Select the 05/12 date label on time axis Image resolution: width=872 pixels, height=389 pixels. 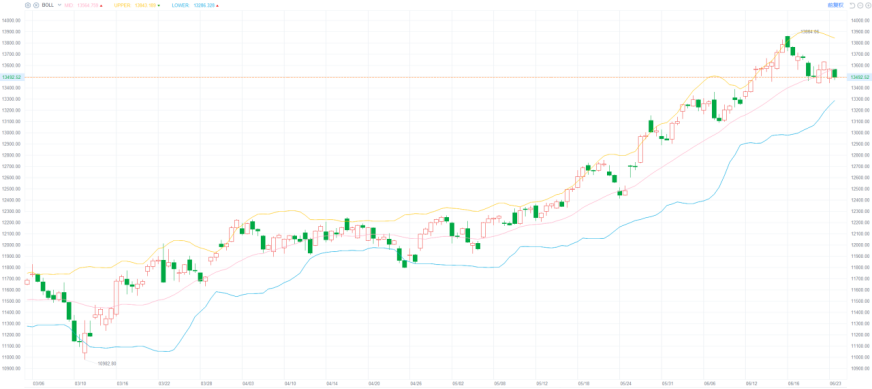[x=542, y=383]
